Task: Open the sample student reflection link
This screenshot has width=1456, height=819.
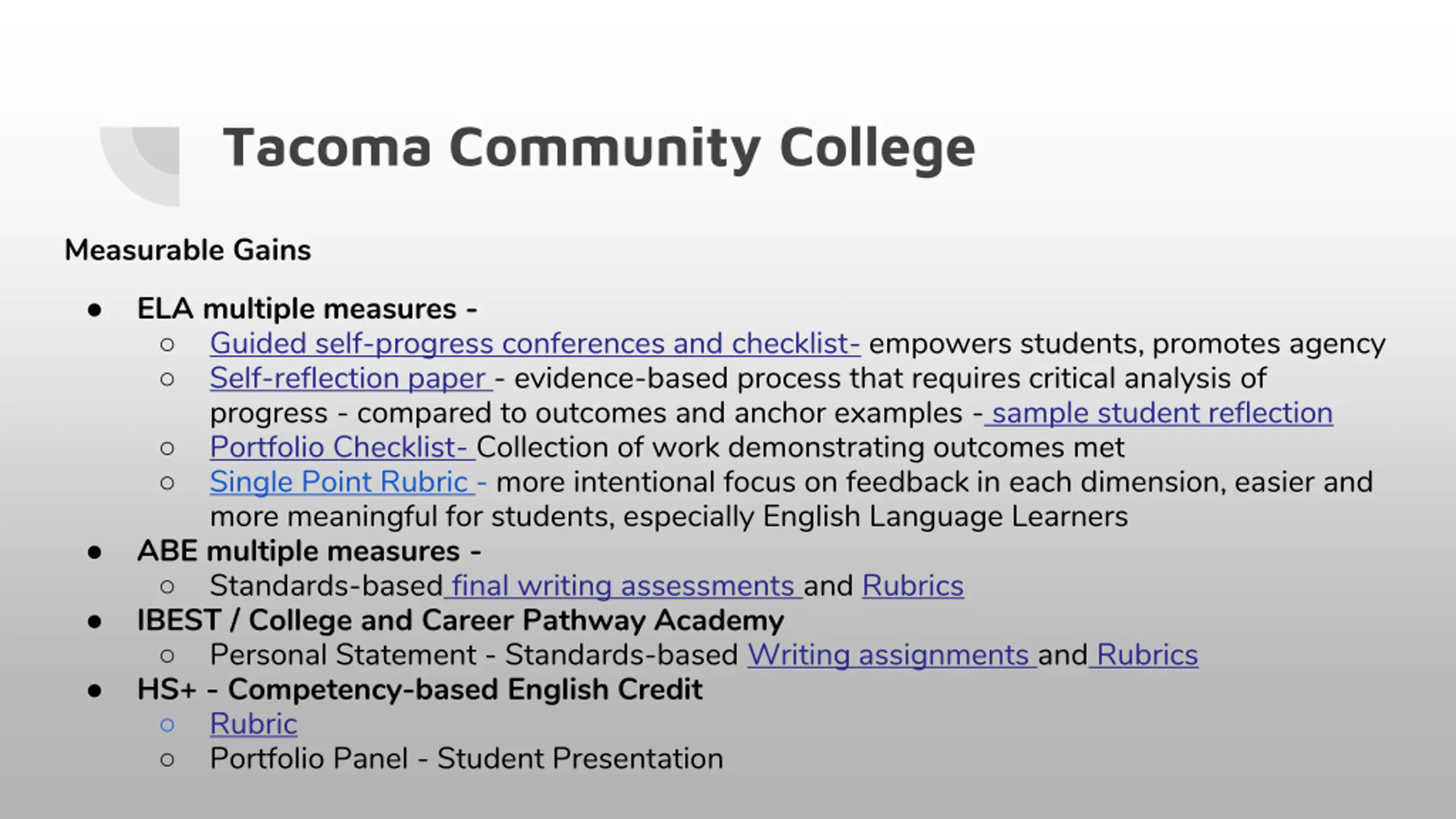Action: point(1159,413)
